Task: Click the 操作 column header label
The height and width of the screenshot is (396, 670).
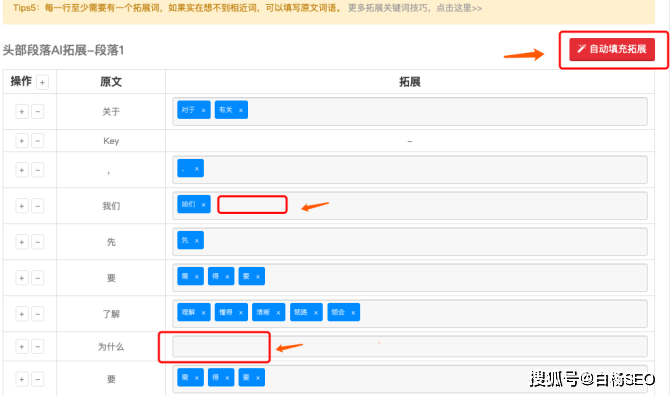Action: [21, 81]
